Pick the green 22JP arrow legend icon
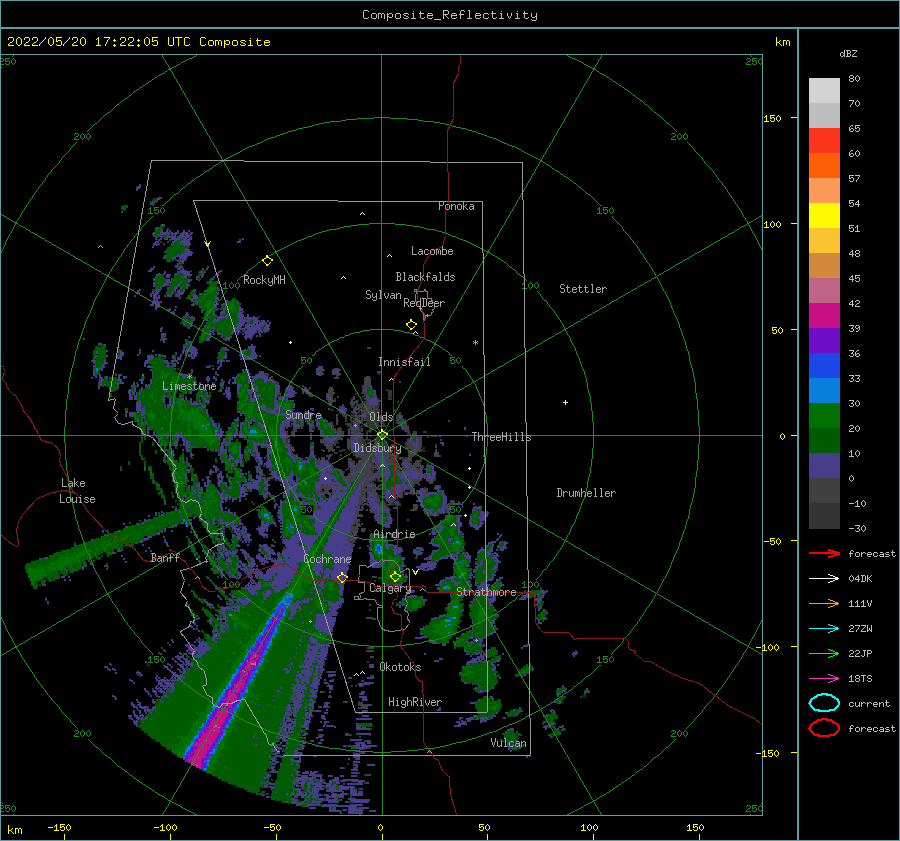The image size is (900, 841). tap(824, 653)
